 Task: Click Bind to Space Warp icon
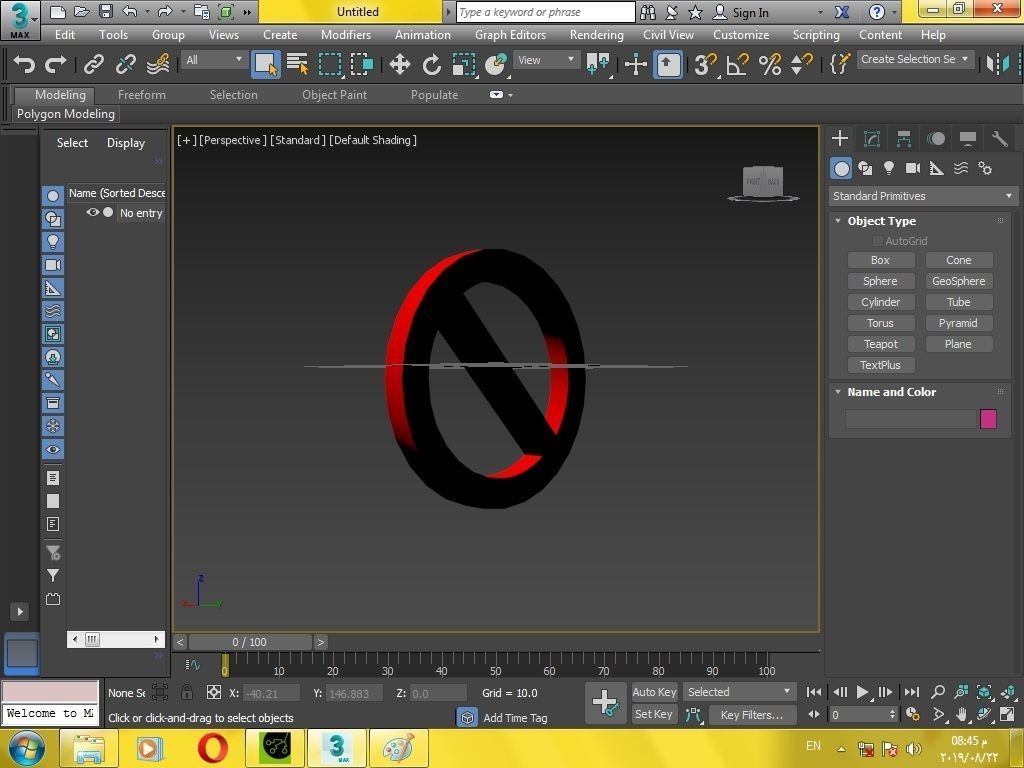coord(158,64)
